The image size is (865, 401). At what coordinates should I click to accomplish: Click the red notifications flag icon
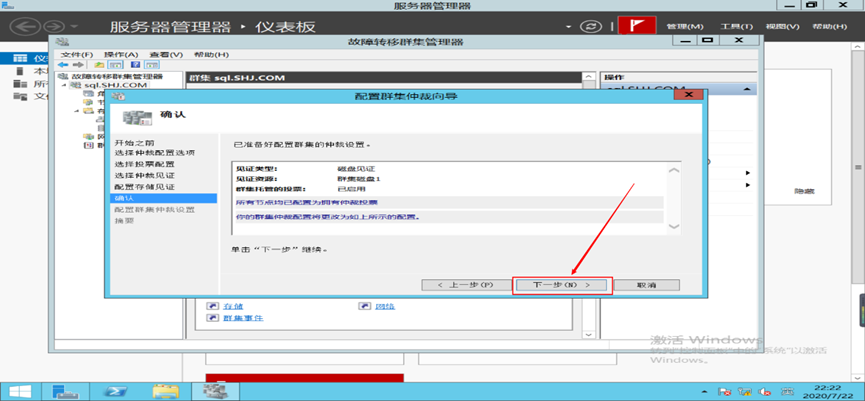637,26
